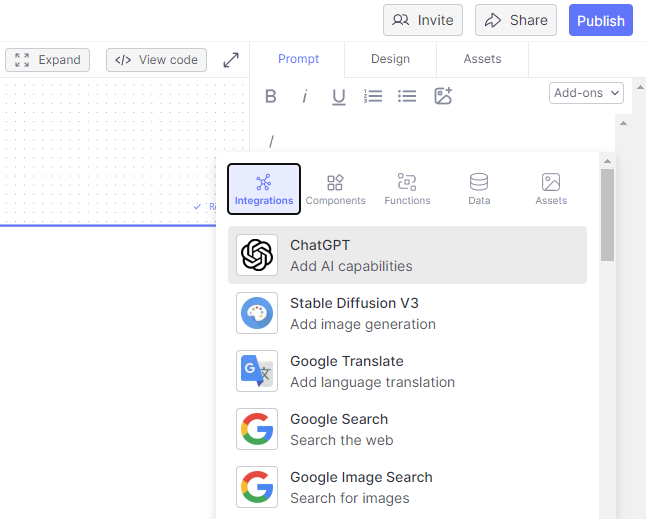
Task: Apply italic formatting
Action: (304, 96)
